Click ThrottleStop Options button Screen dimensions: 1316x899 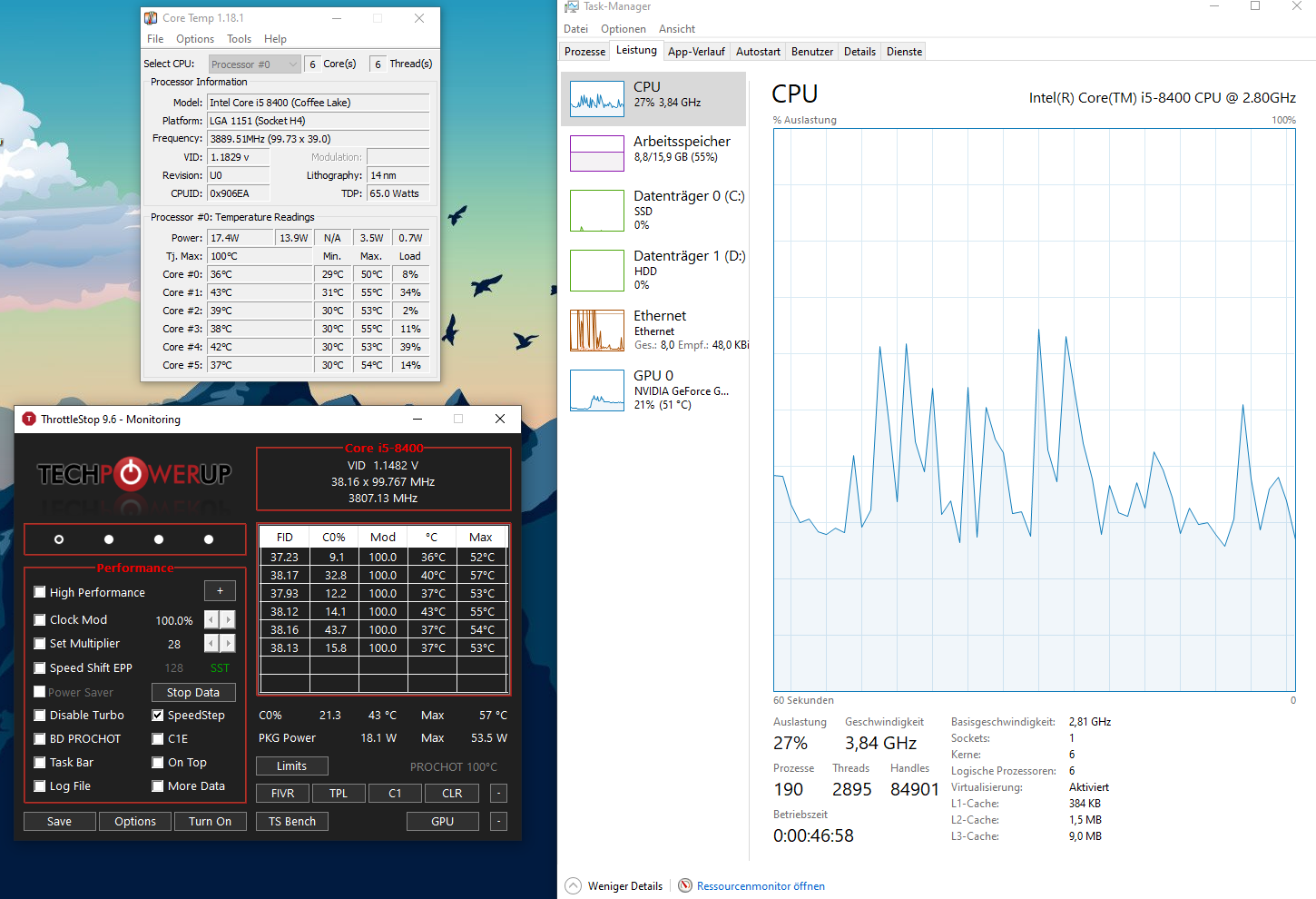(x=135, y=821)
